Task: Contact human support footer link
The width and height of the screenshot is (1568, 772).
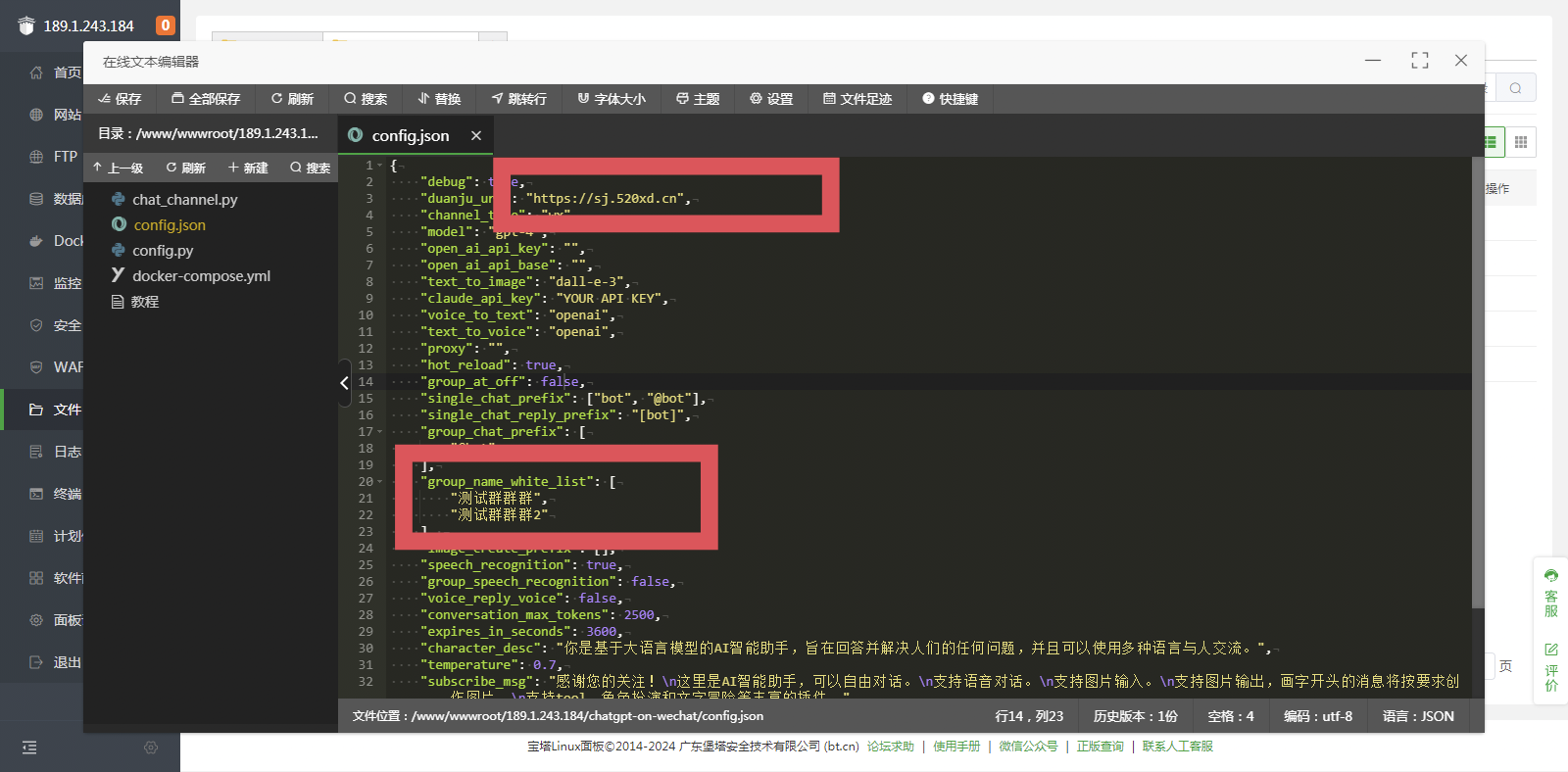Action: point(1178,747)
